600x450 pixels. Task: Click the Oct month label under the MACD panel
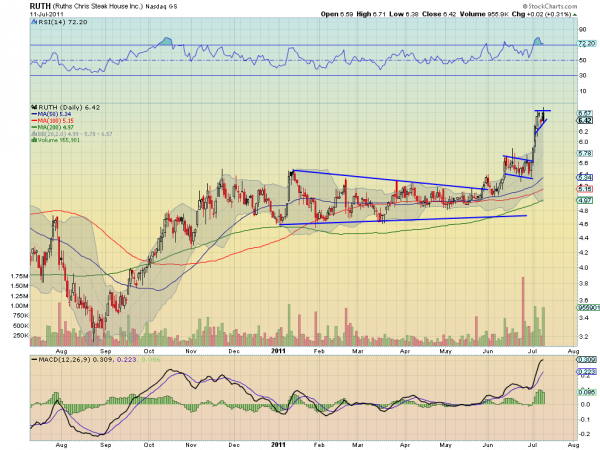point(149,445)
